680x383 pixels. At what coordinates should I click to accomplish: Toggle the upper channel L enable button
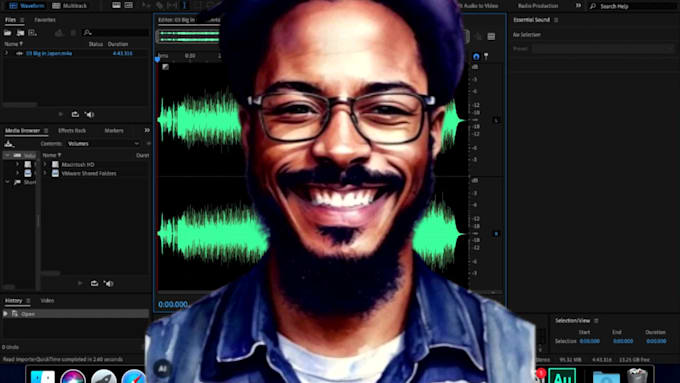(x=496, y=120)
